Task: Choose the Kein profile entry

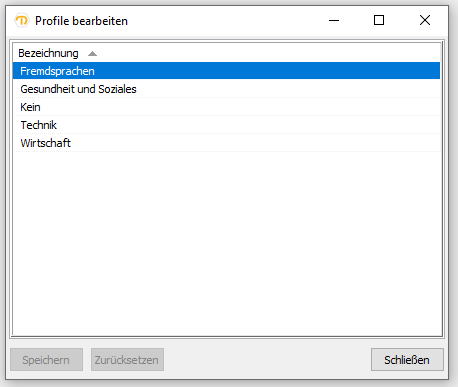Action: click(226, 107)
